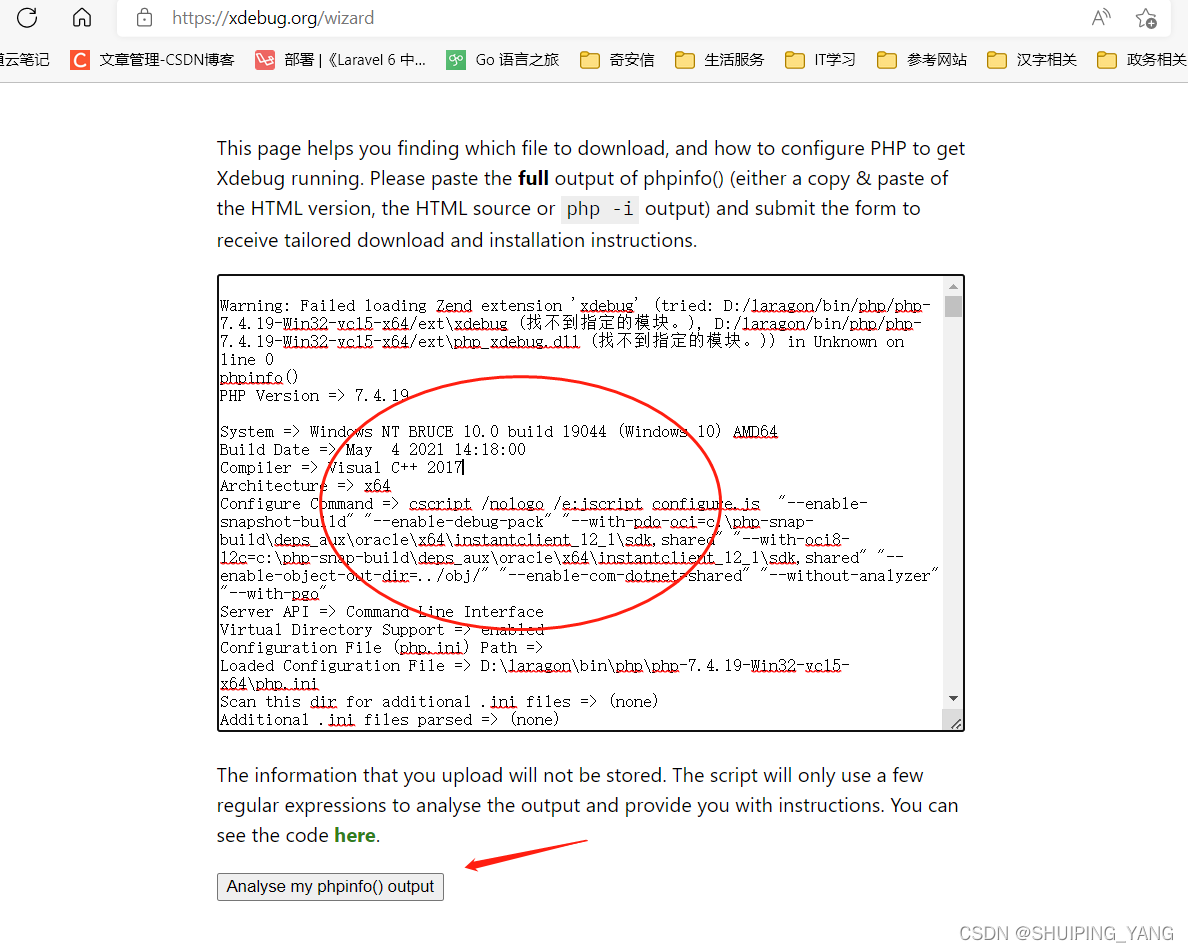Add this page to favorites
This screenshot has height=952, width=1188.
coord(1146,17)
